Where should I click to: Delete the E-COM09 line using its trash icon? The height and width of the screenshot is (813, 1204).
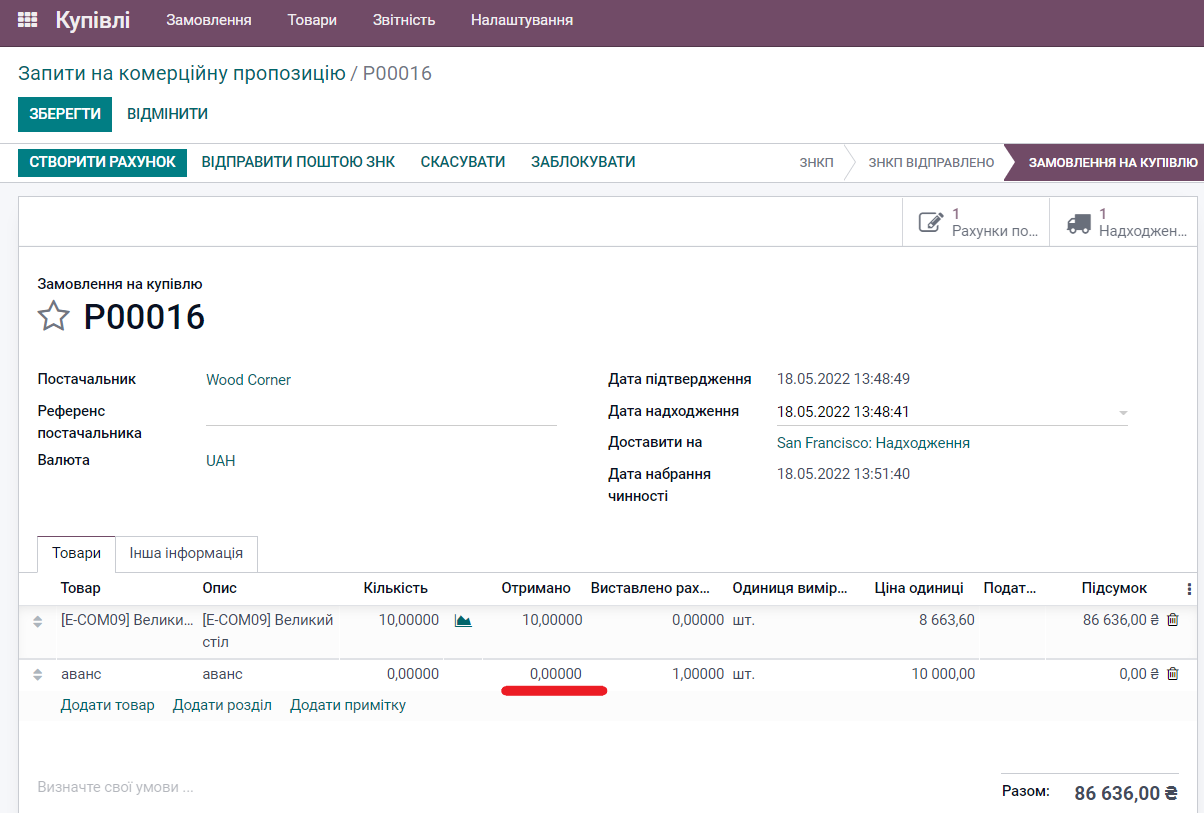tap(1172, 619)
